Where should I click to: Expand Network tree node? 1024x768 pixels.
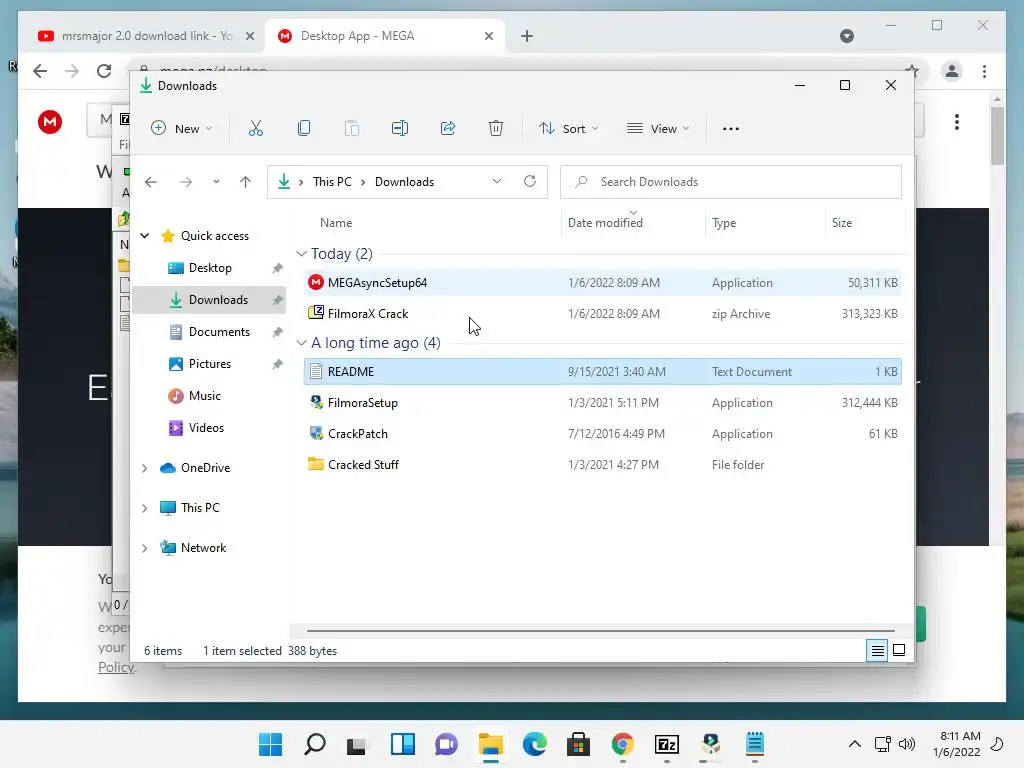click(x=144, y=549)
